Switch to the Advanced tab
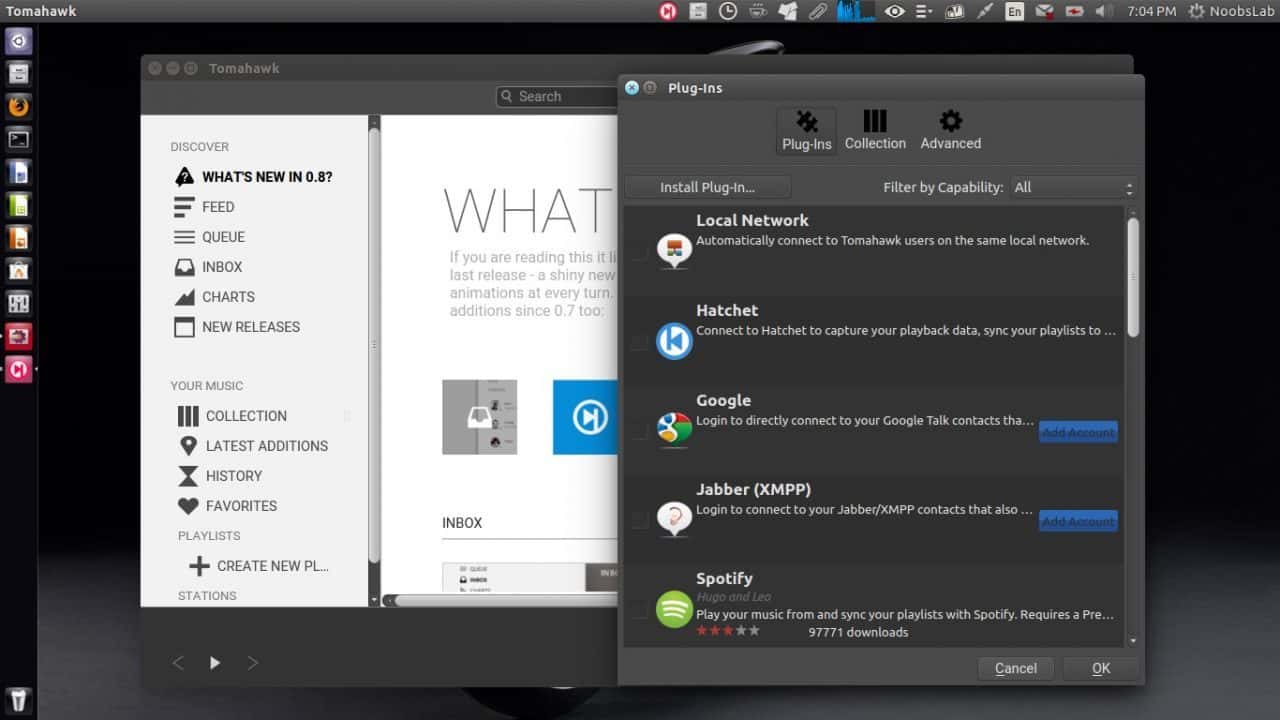Screen dimensions: 1280x720 click(x=949, y=130)
